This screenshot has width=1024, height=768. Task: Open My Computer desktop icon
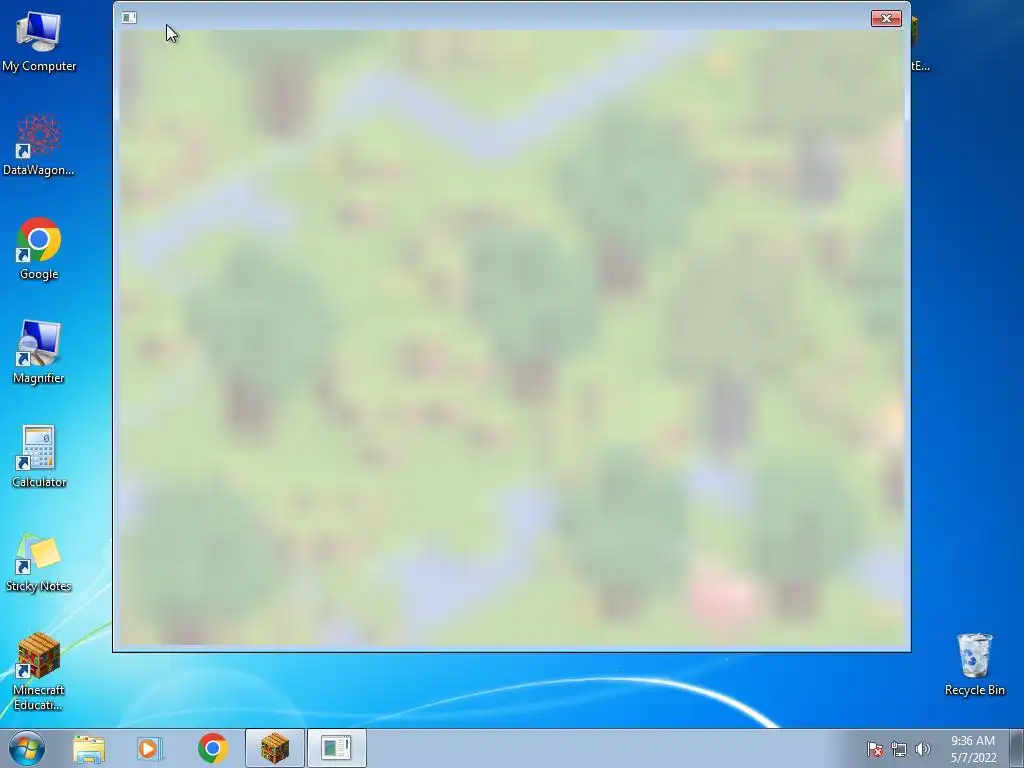[x=39, y=40]
